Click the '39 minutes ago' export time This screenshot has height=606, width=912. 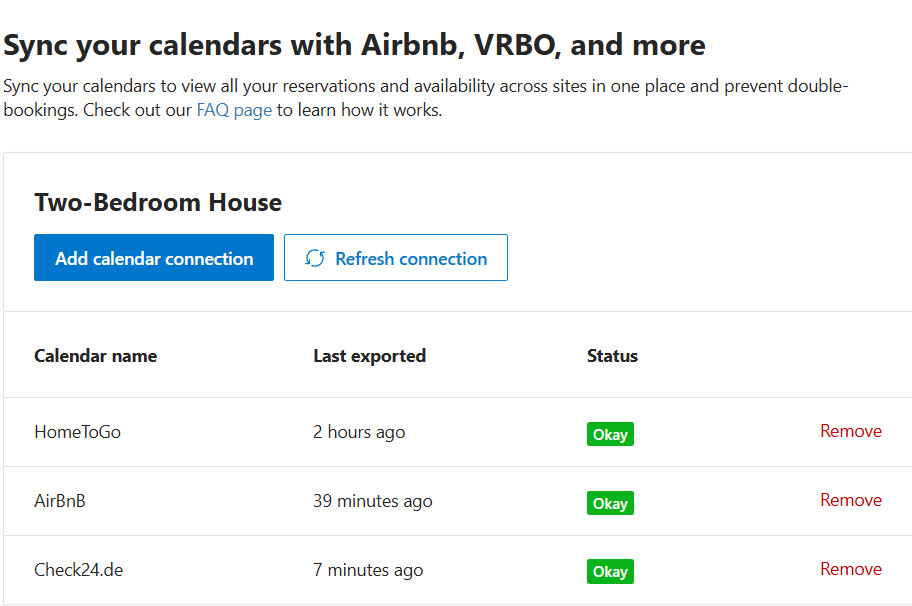click(x=372, y=501)
